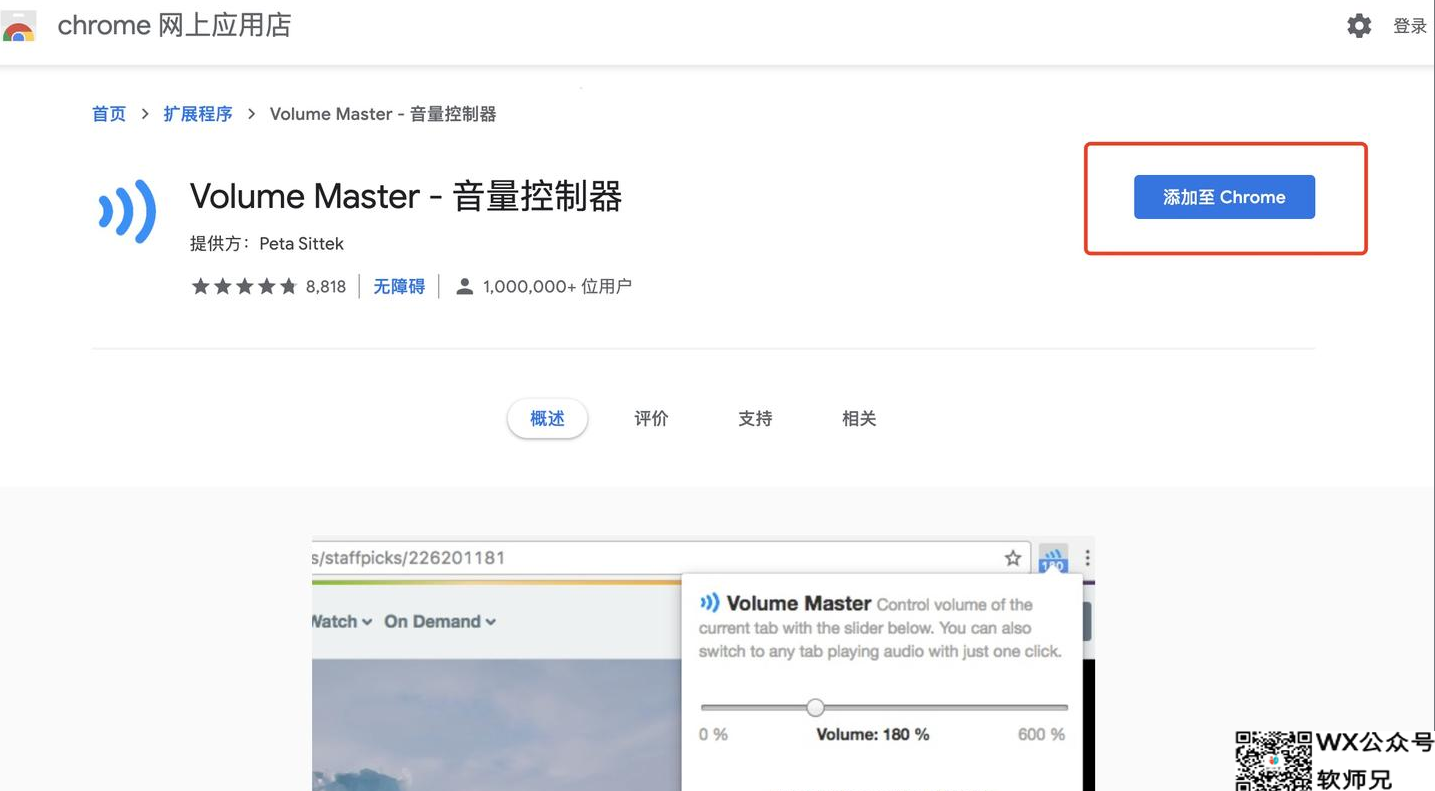Click the staffpicks/226201181 address bar
Screen dimensions: 1435x791
point(671,558)
